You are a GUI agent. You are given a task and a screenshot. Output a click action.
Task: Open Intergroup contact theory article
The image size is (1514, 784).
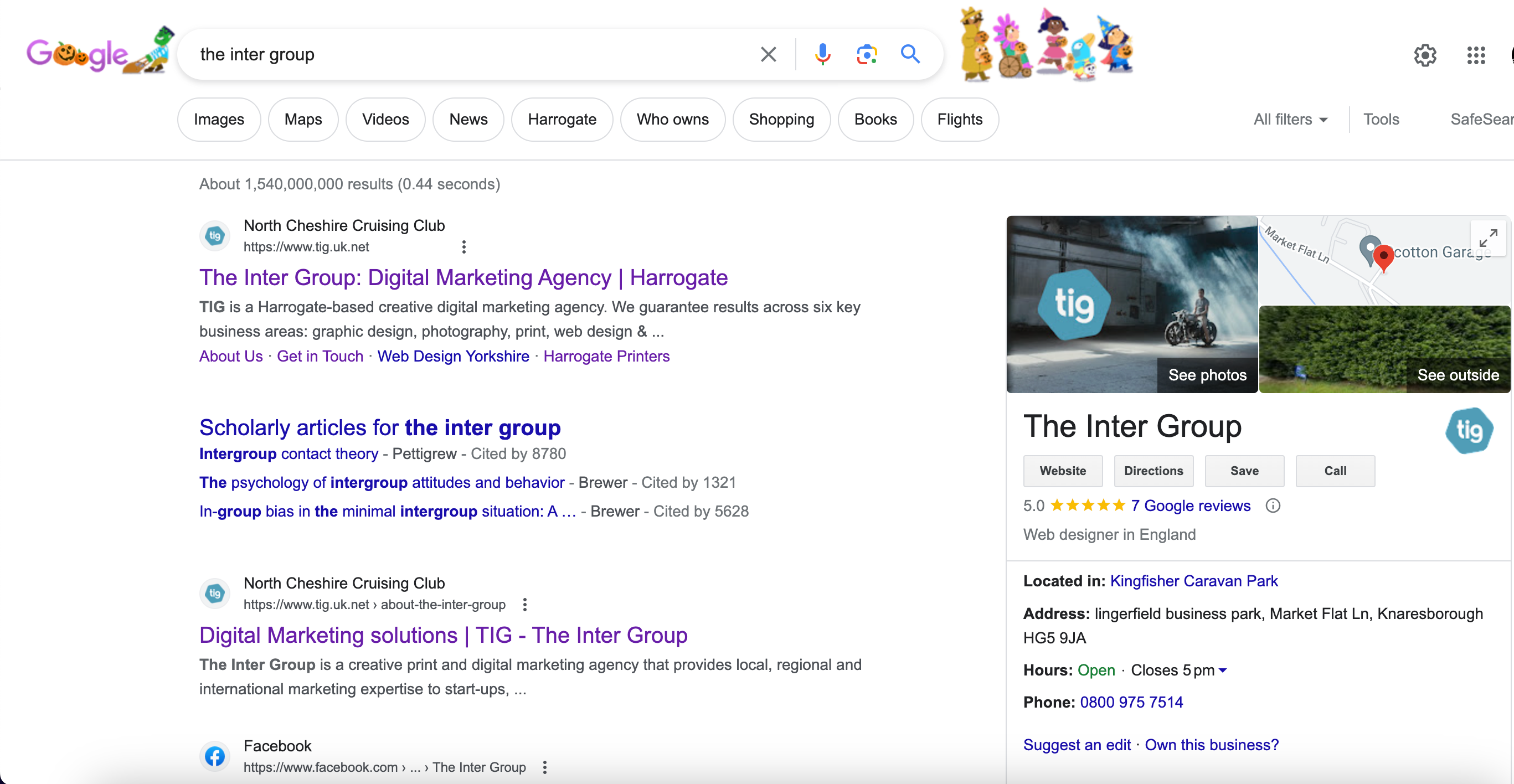(x=289, y=453)
